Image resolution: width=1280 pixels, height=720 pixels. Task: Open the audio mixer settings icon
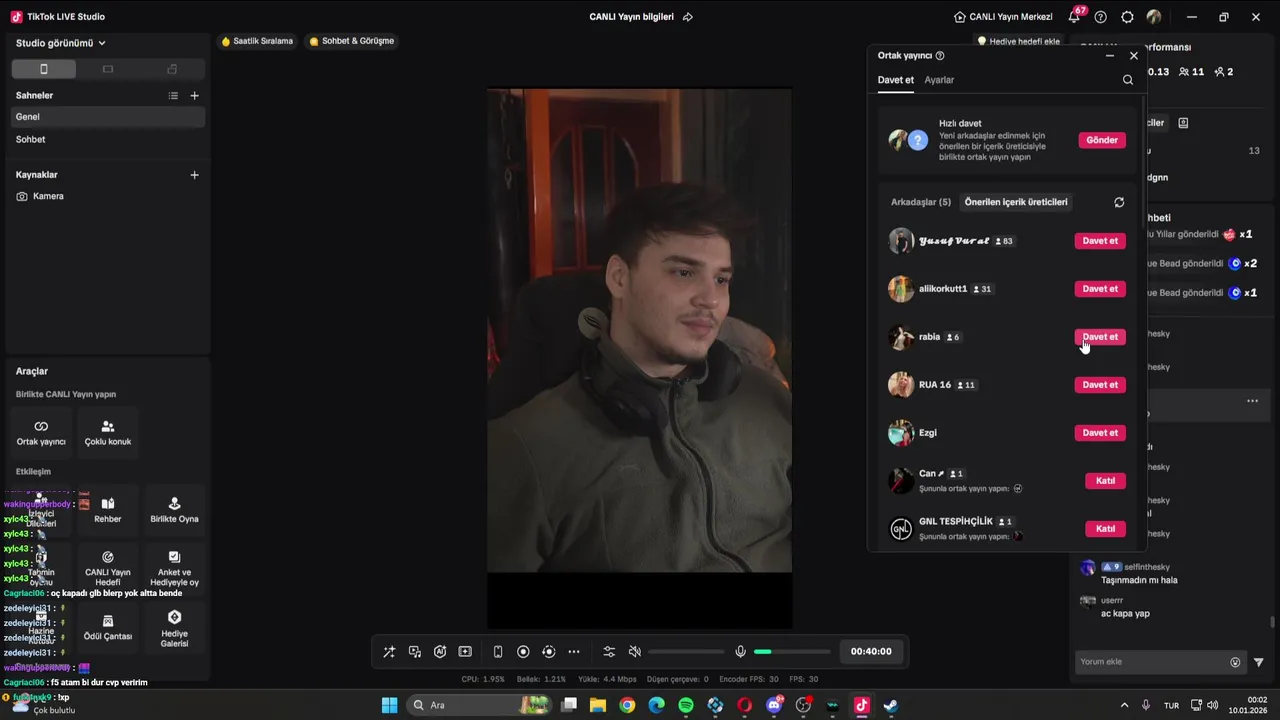[609, 652]
